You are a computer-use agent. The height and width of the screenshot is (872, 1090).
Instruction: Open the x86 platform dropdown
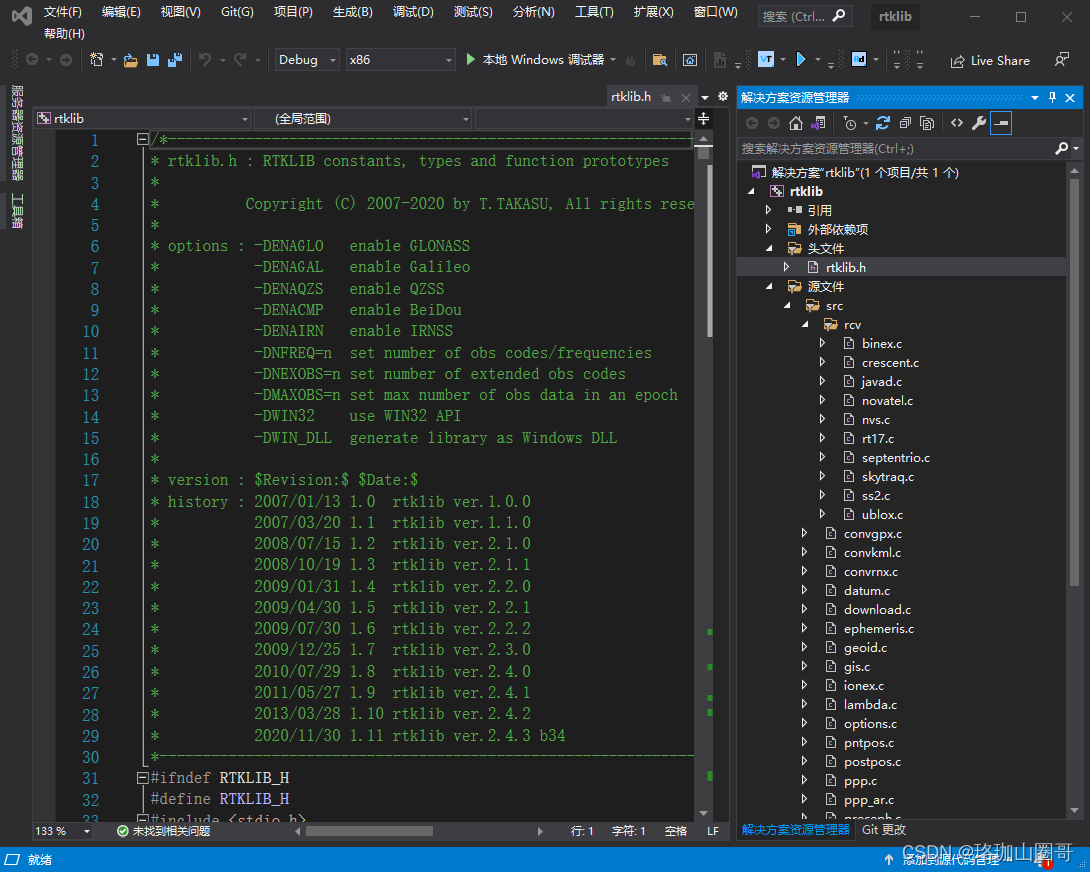click(x=400, y=59)
